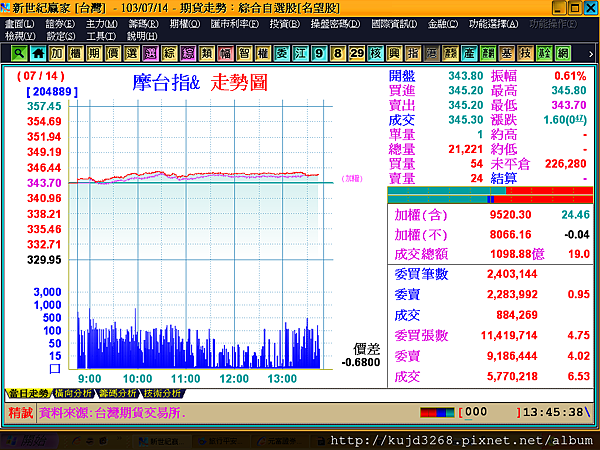
Task: Select the cyan 核 toolbar icon
Action: click(x=375, y=53)
